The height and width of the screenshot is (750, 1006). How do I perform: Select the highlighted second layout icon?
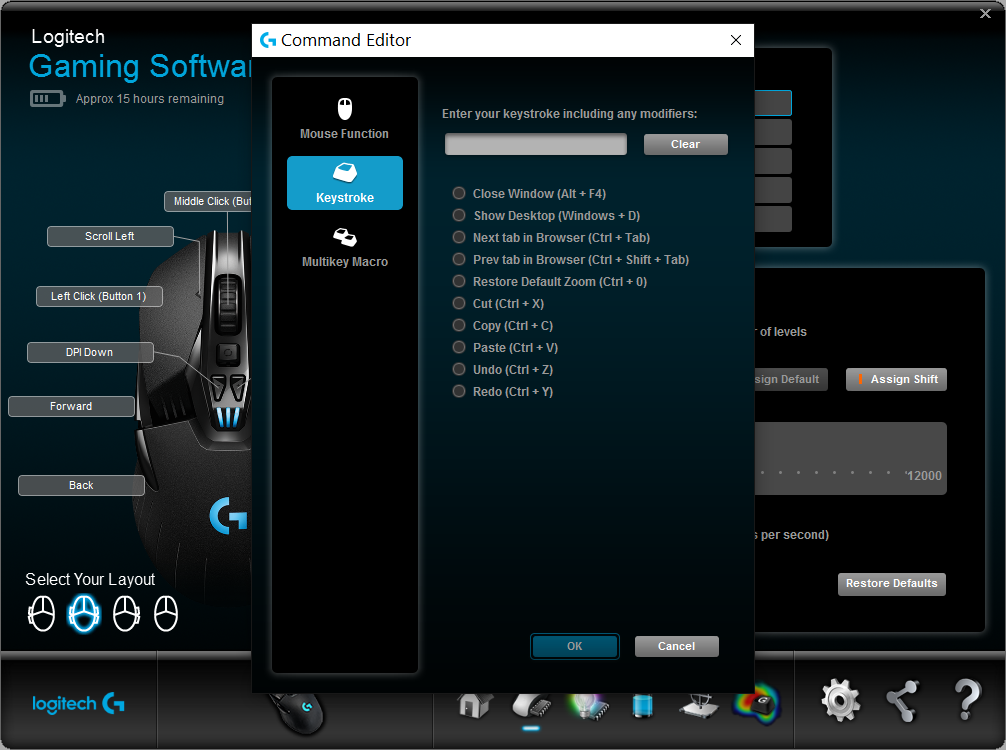pyautogui.click(x=84, y=613)
